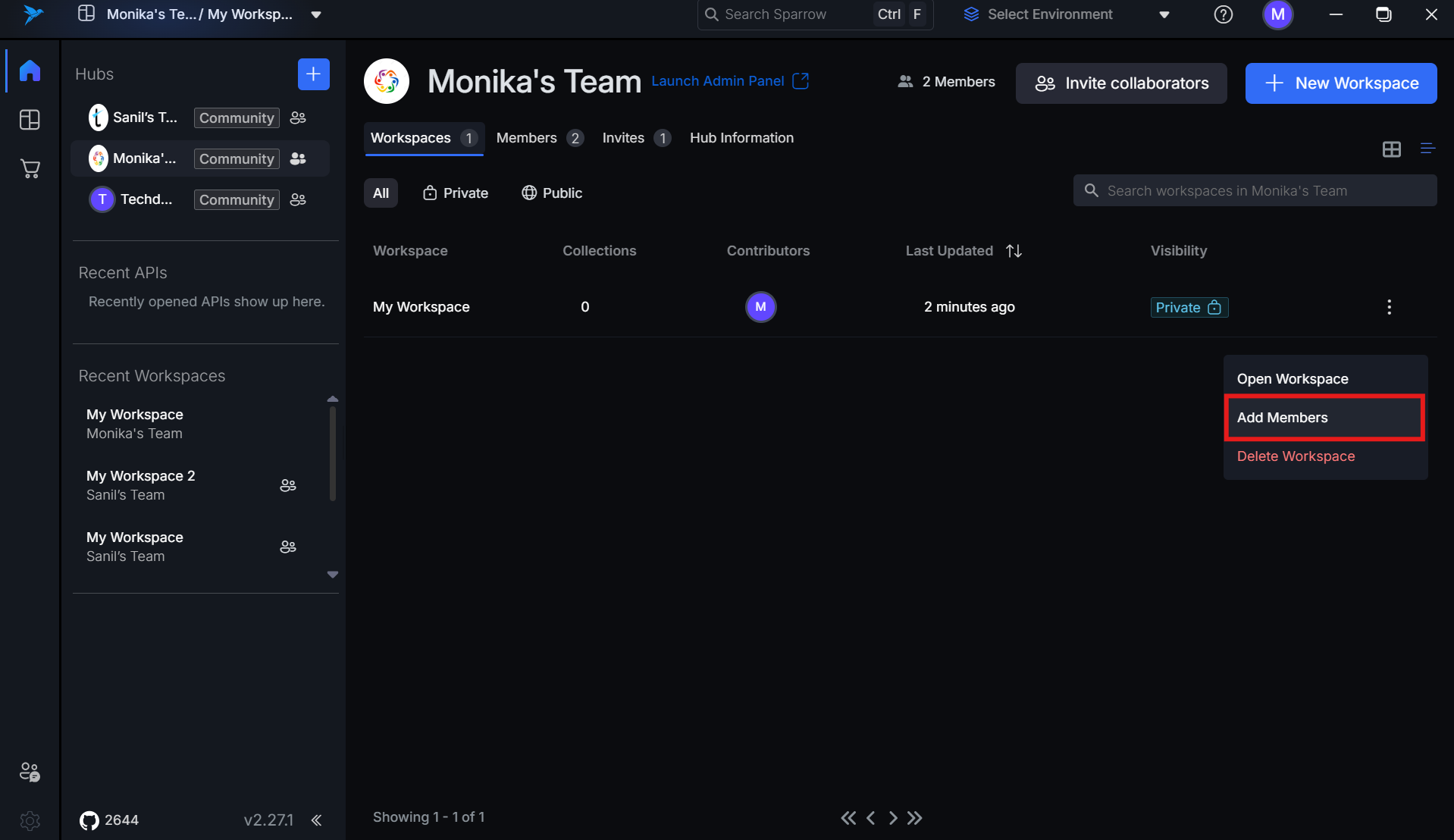Click Invite collaborators button

tap(1121, 83)
